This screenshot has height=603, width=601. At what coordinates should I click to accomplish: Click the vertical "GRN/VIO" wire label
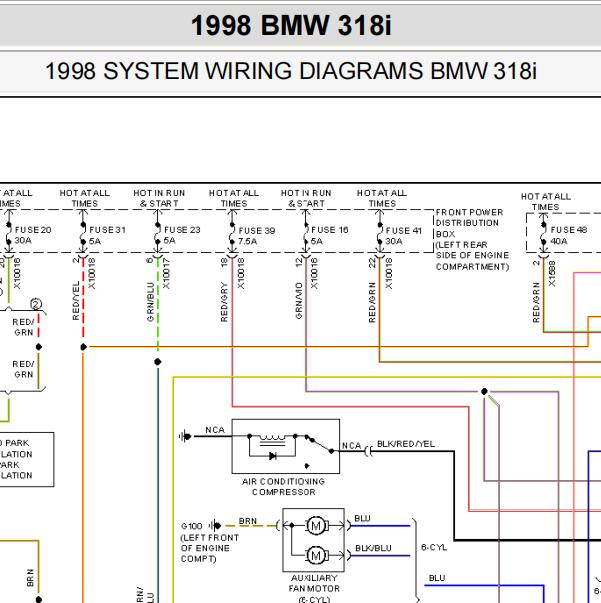[299, 301]
